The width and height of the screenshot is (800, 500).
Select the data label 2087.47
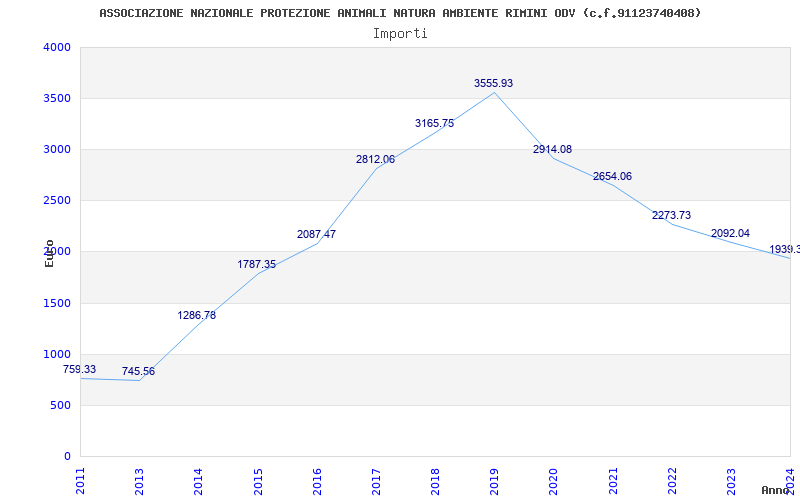pyautogui.click(x=316, y=235)
